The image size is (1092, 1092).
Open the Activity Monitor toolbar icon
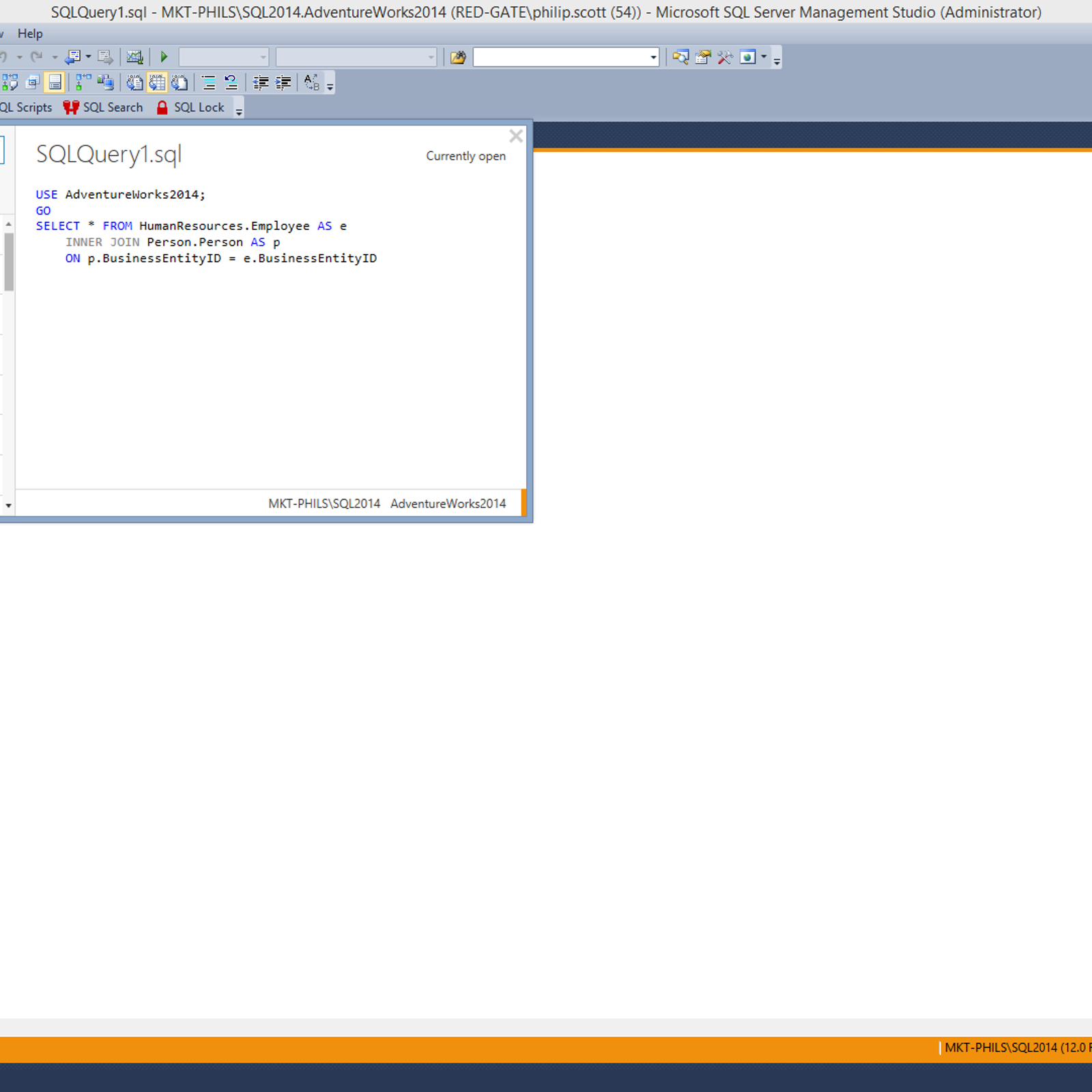pyautogui.click(x=134, y=57)
